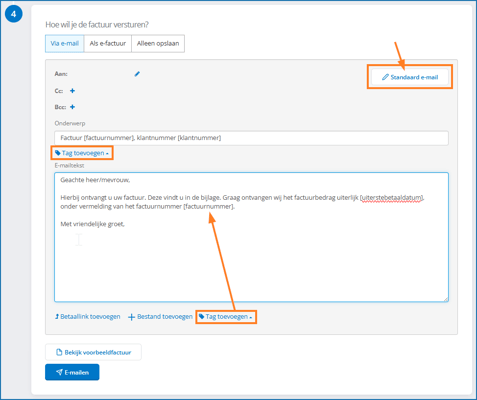Open the Tag toevoegen dropdown under Onderwerp
This screenshot has width=477, height=400.
[82, 153]
